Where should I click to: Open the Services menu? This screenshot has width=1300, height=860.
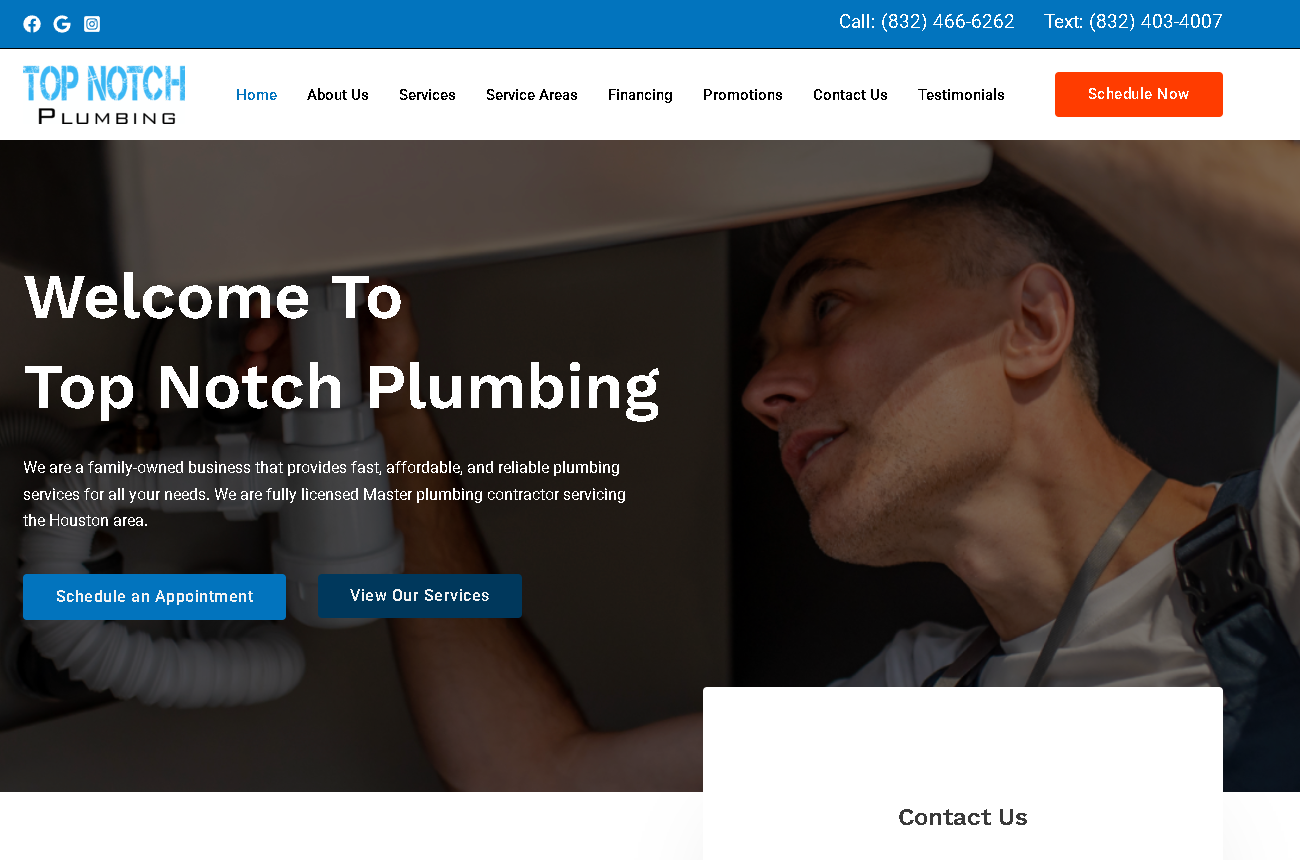(427, 95)
